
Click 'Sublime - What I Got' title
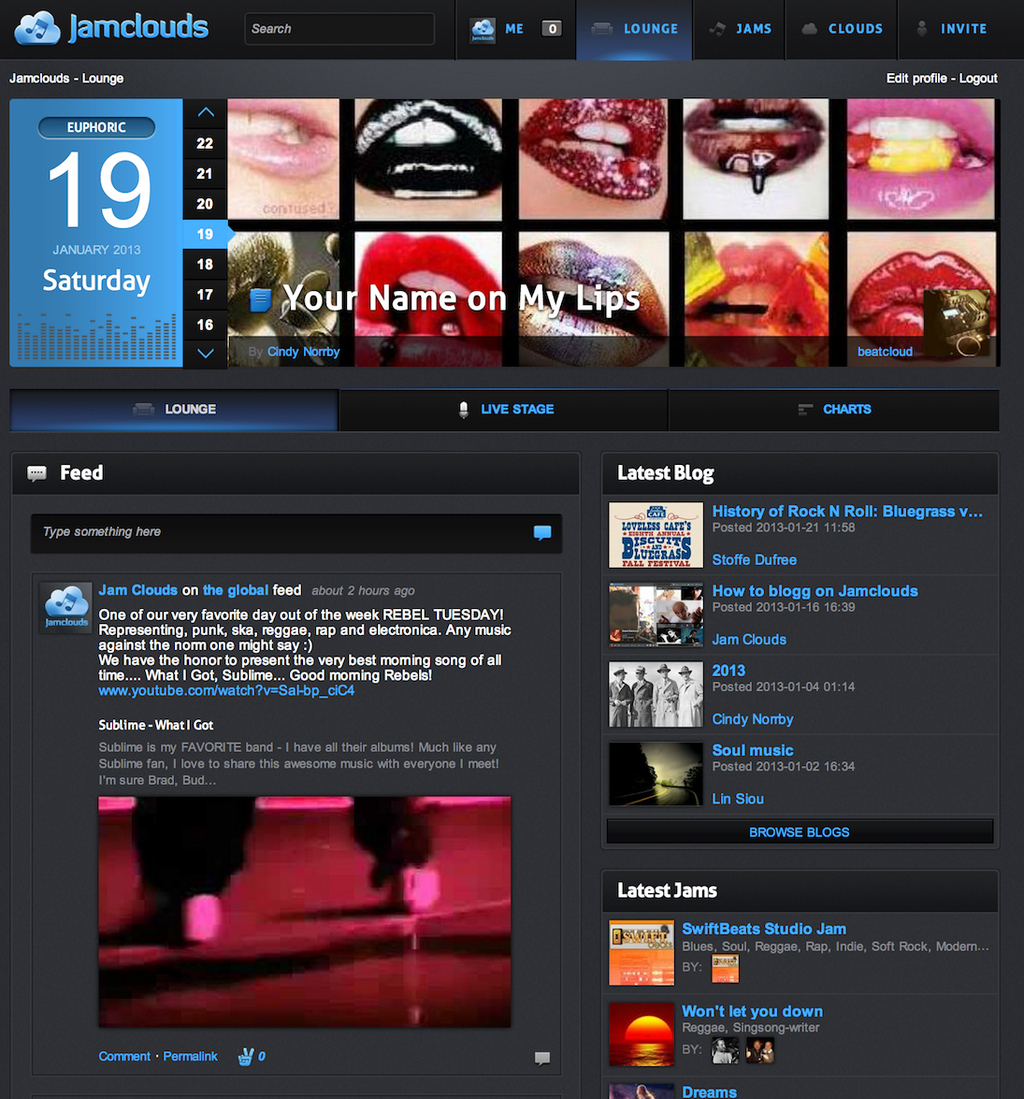click(156, 725)
